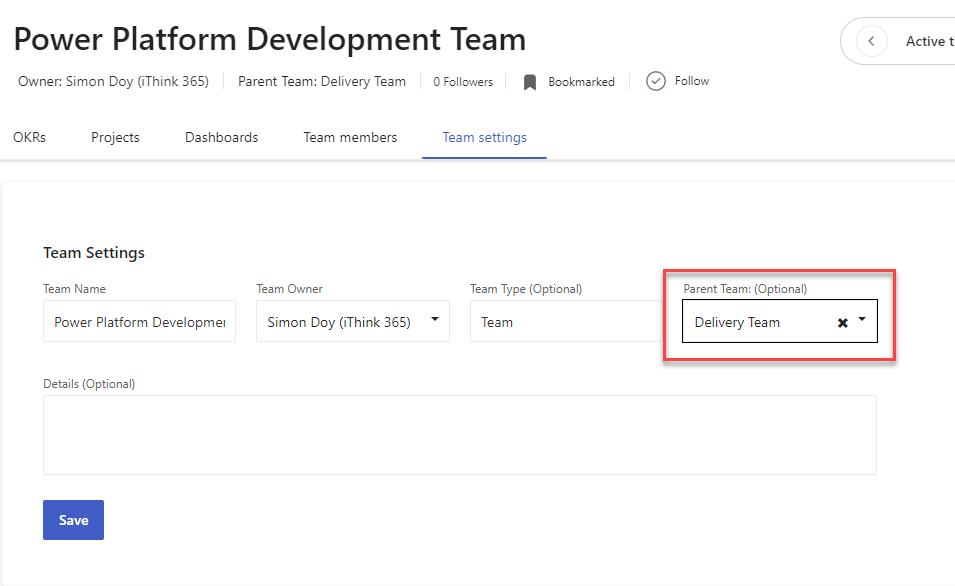Select the Team settings tab
The width and height of the screenshot is (955, 586).
[x=484, y=137]
